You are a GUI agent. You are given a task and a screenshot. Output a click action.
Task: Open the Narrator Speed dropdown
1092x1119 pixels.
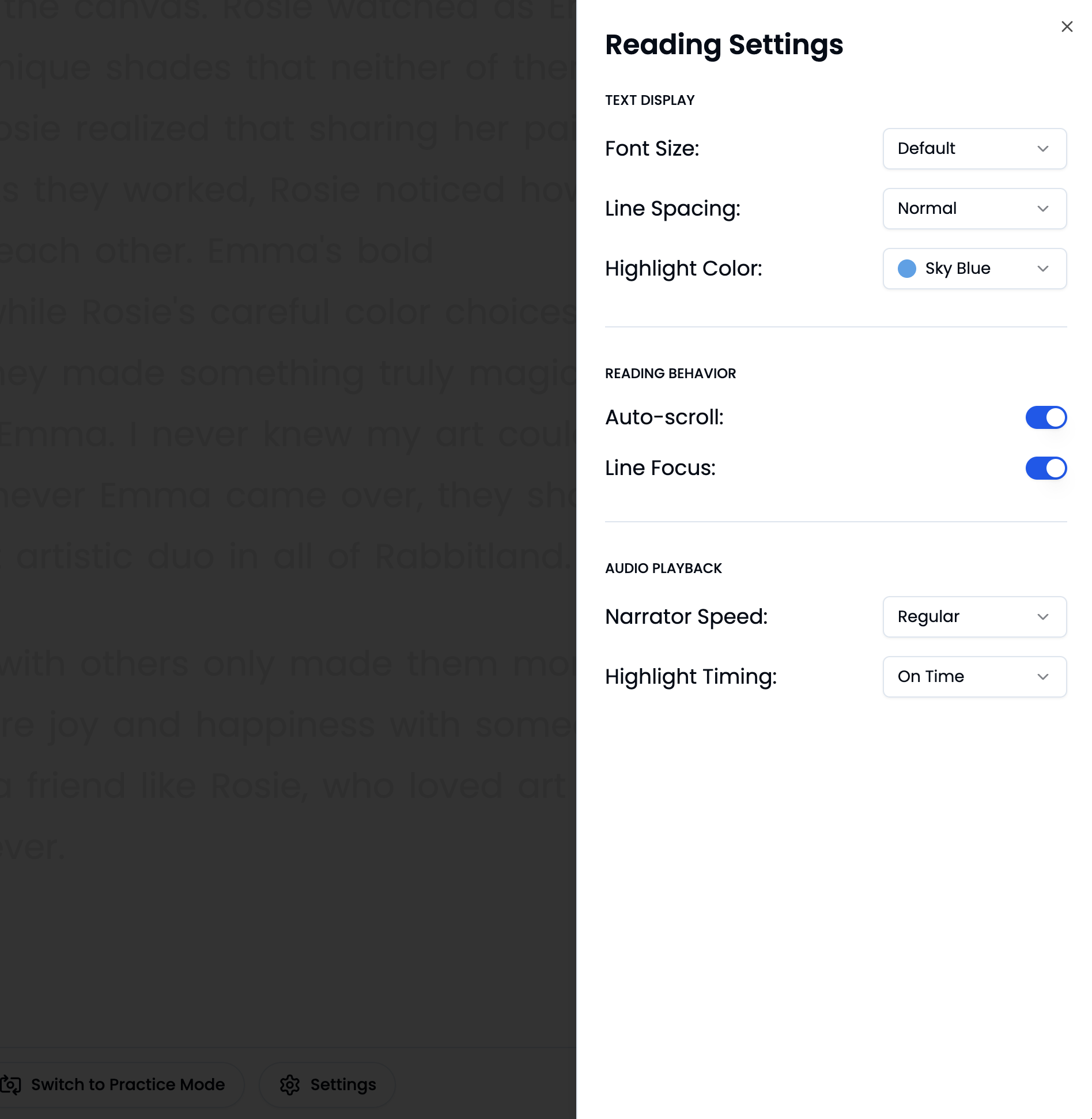[x=974, y=617]
